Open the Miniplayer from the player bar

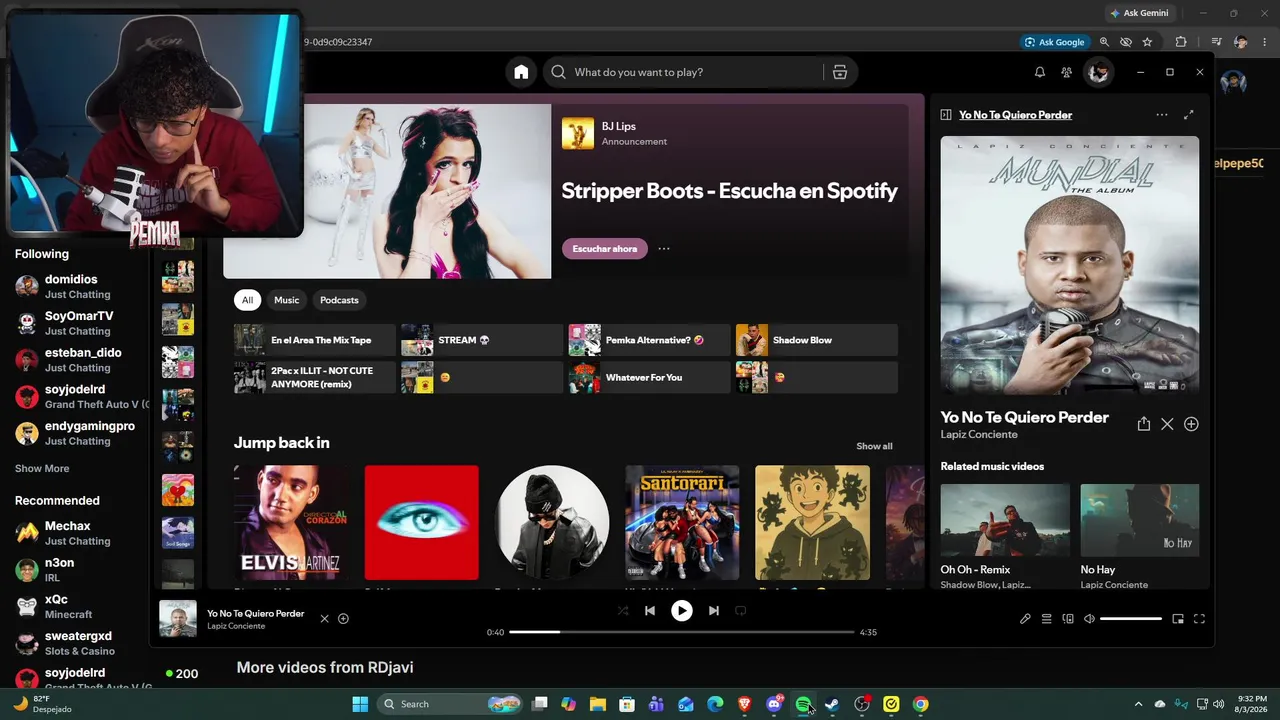[x=1178, y=619]
